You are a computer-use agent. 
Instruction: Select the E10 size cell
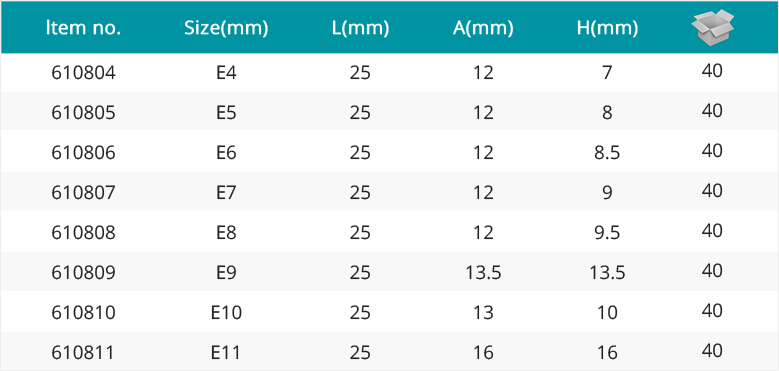(x=226, y=312)
